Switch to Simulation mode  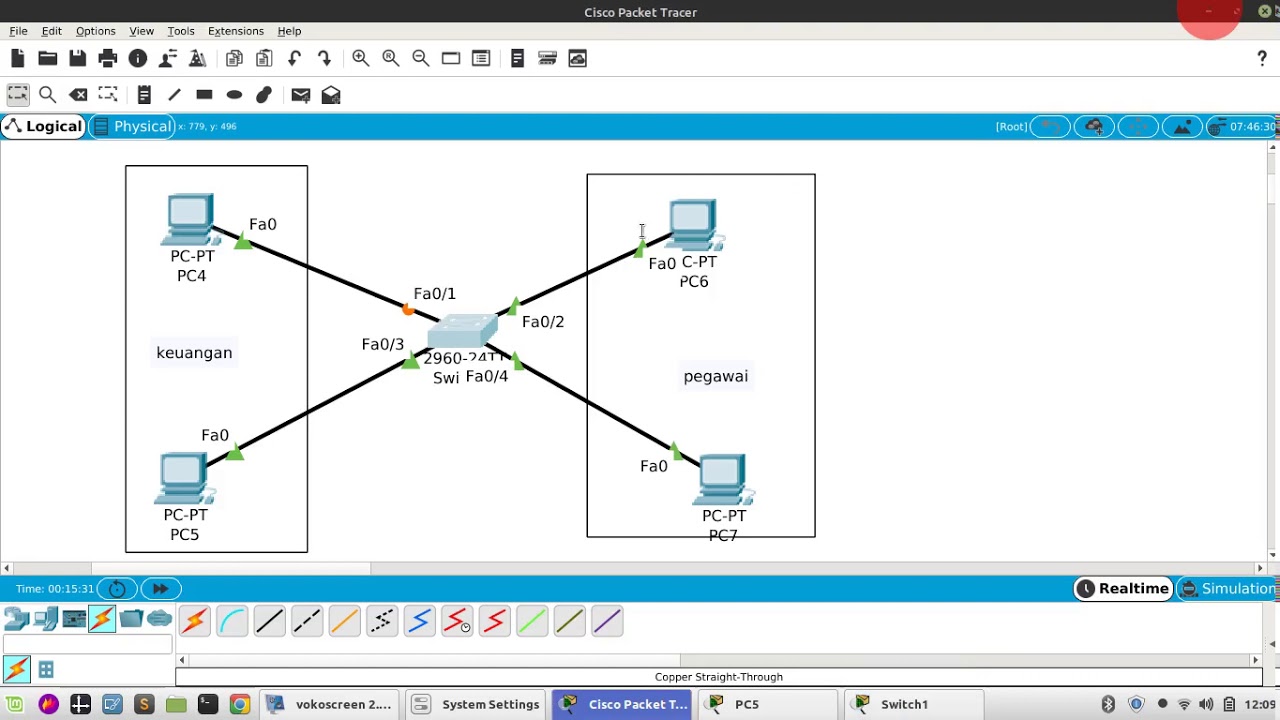(x=1228, y=588)
